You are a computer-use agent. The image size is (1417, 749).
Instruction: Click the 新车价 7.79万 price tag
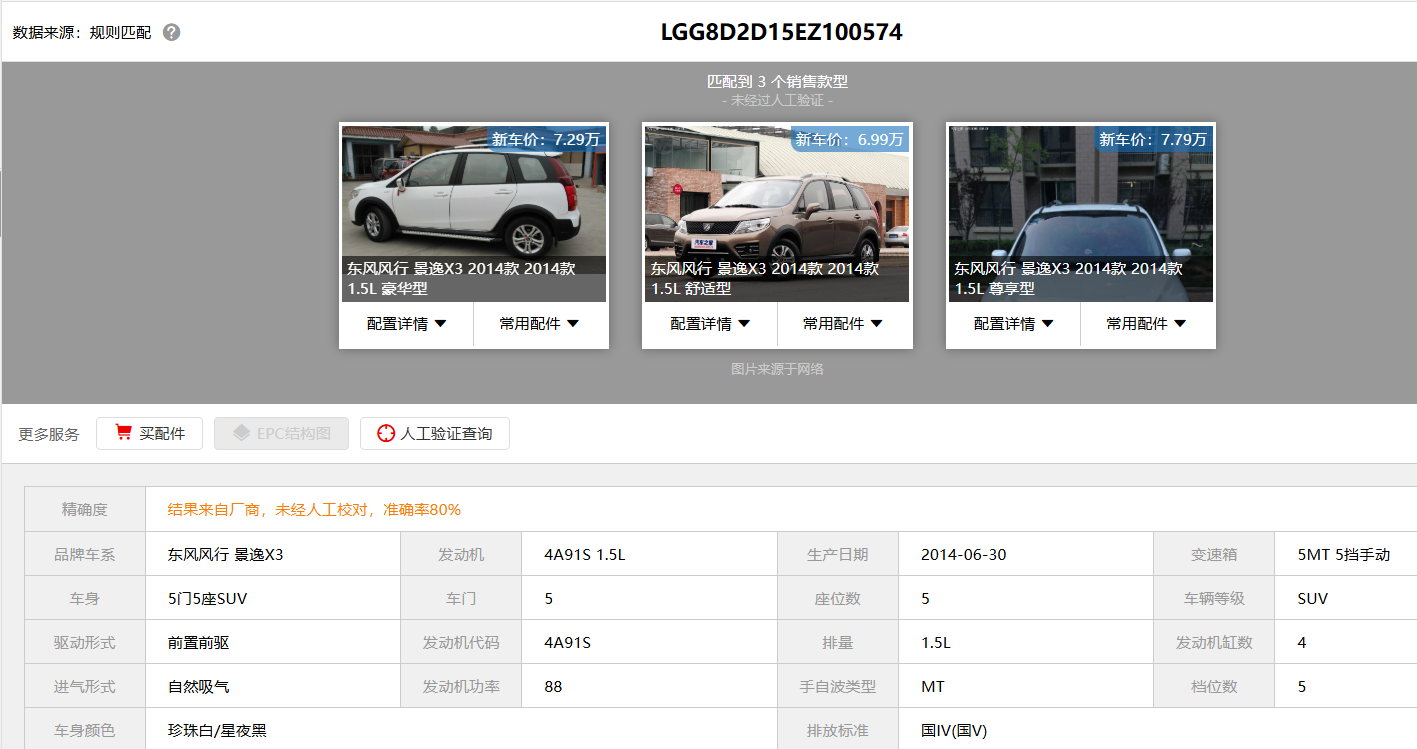click(1153, 139)
